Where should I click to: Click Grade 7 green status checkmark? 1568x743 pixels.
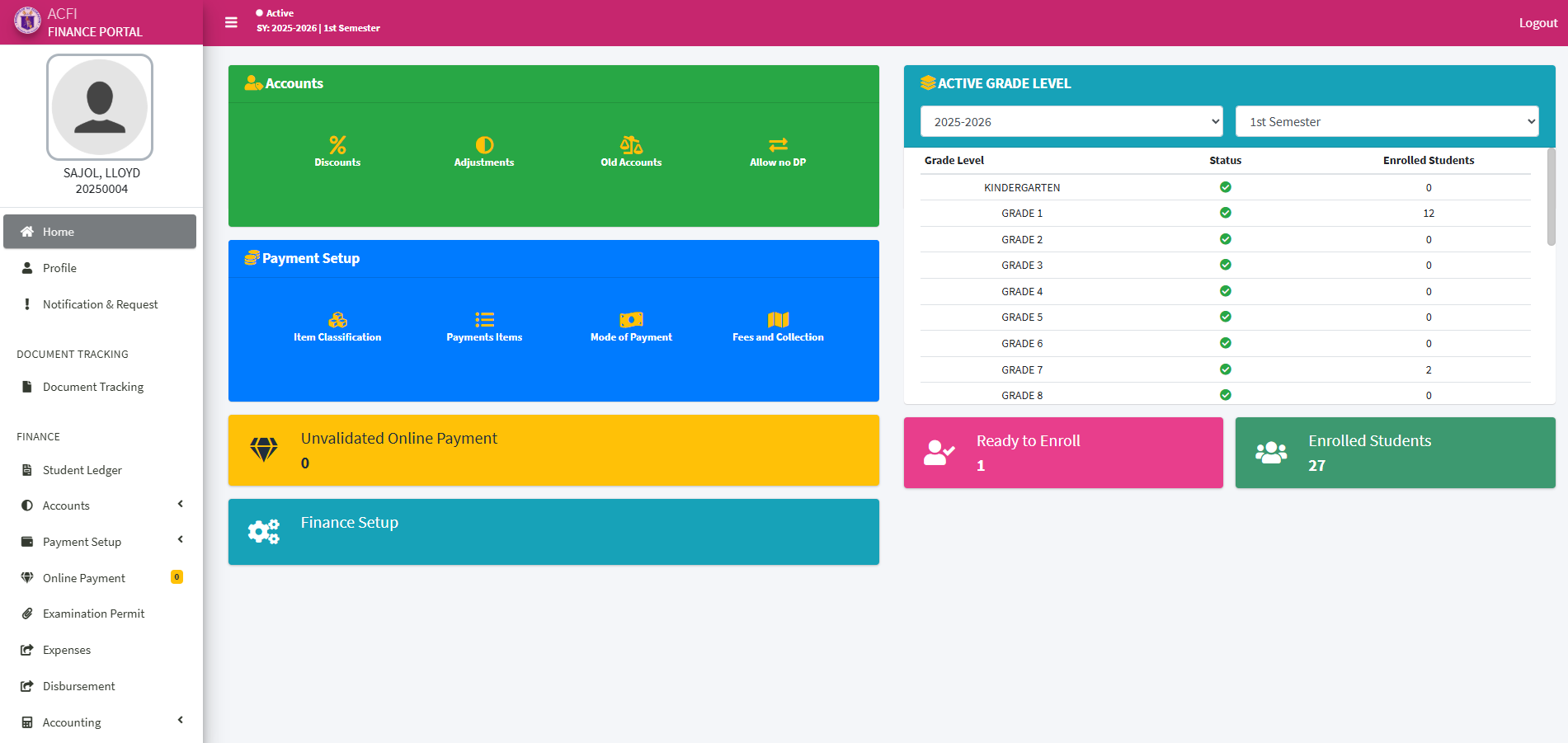coord(1225,369)
